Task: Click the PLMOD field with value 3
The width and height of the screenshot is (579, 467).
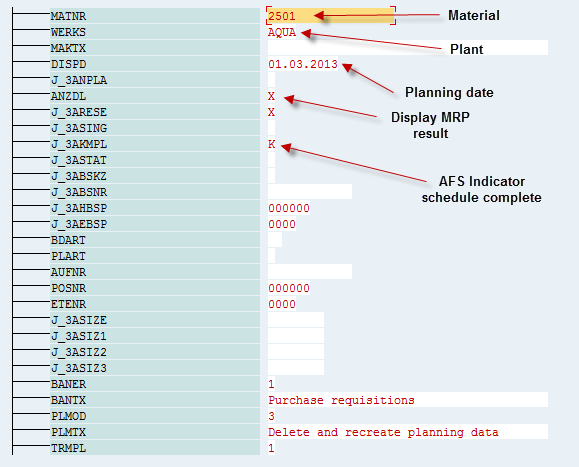Action: [271, 416]
